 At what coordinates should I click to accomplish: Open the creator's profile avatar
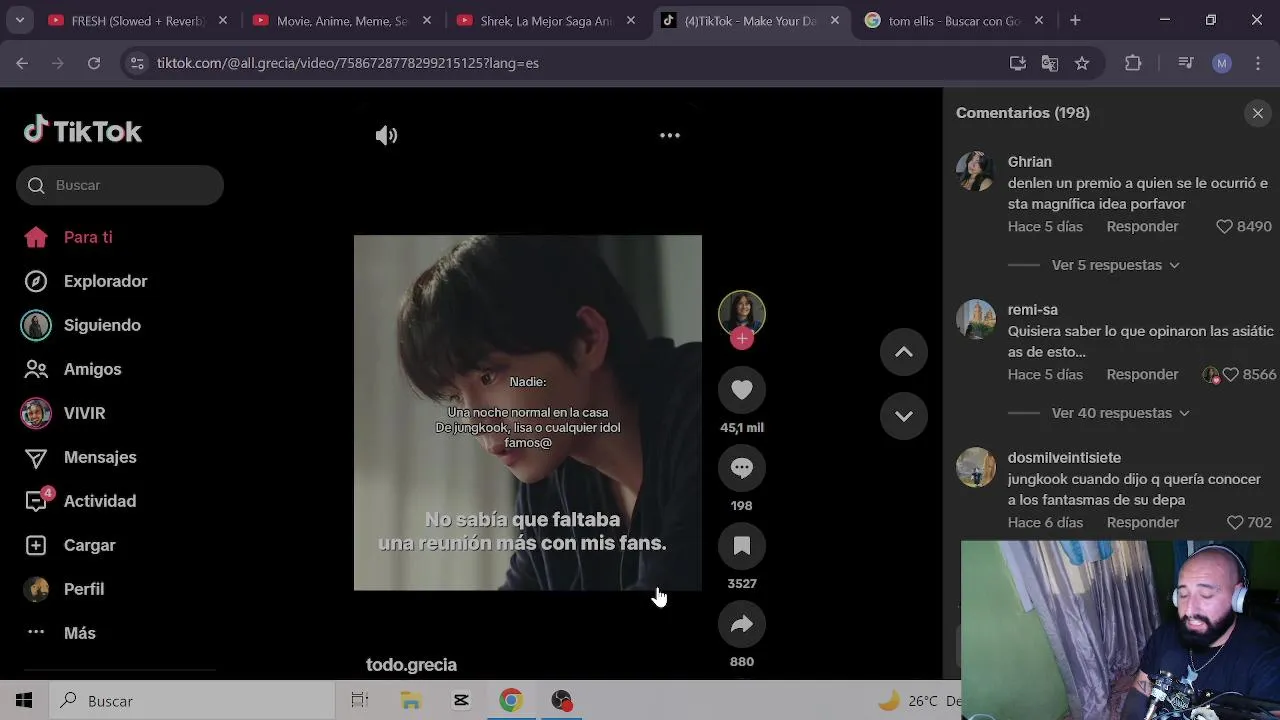click(742, 313)
